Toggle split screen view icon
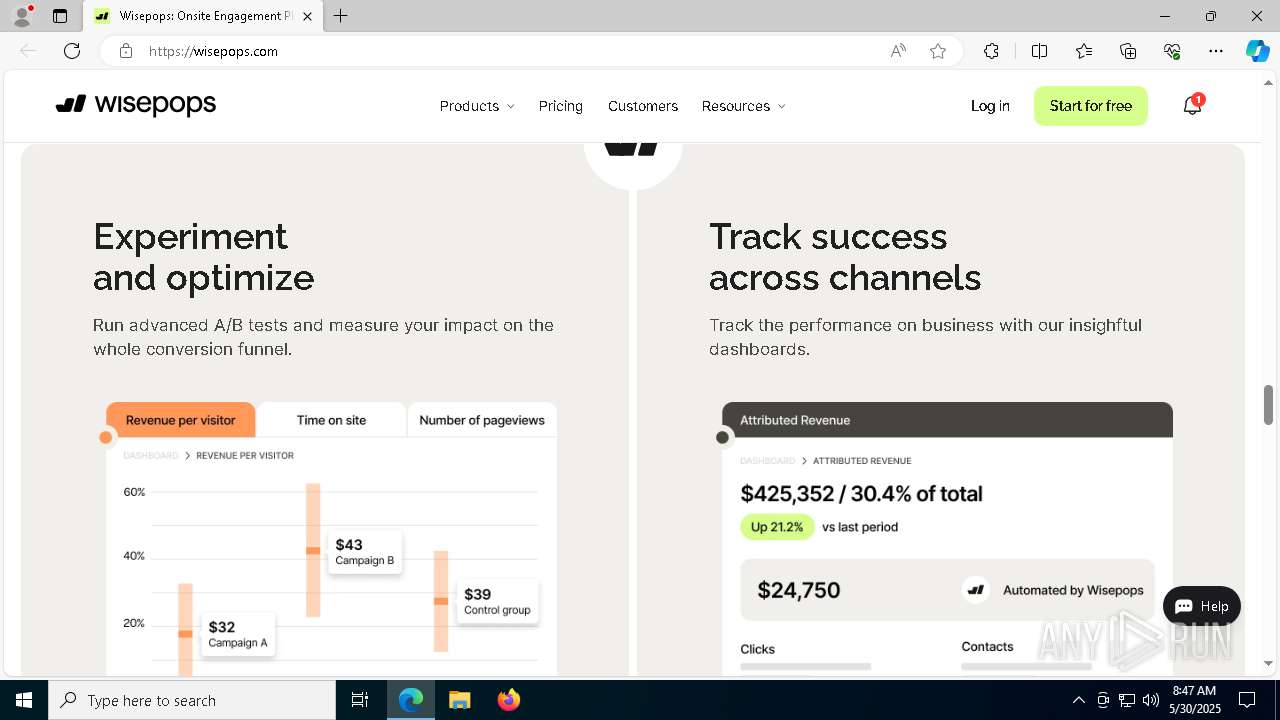The height and width of the screenshot is (720, 1280). coord(1039,51)
